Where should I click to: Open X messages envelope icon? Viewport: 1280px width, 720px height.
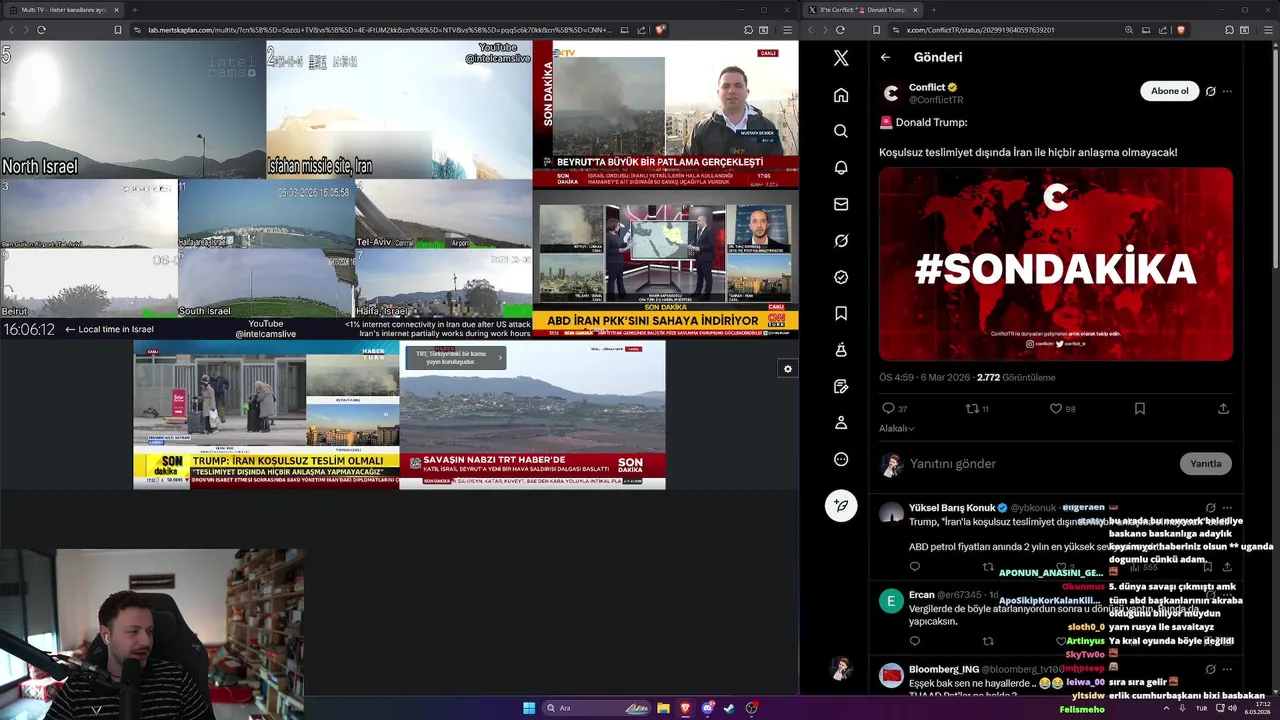pyautogui.click(x=841, y=204)
